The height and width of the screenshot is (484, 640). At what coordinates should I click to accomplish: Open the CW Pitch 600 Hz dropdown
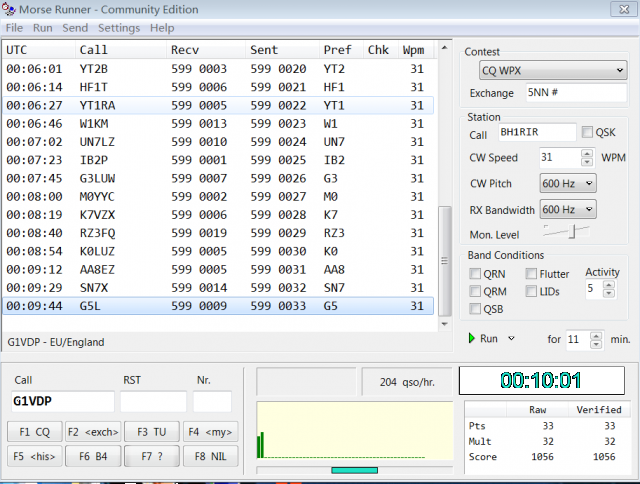568,183
